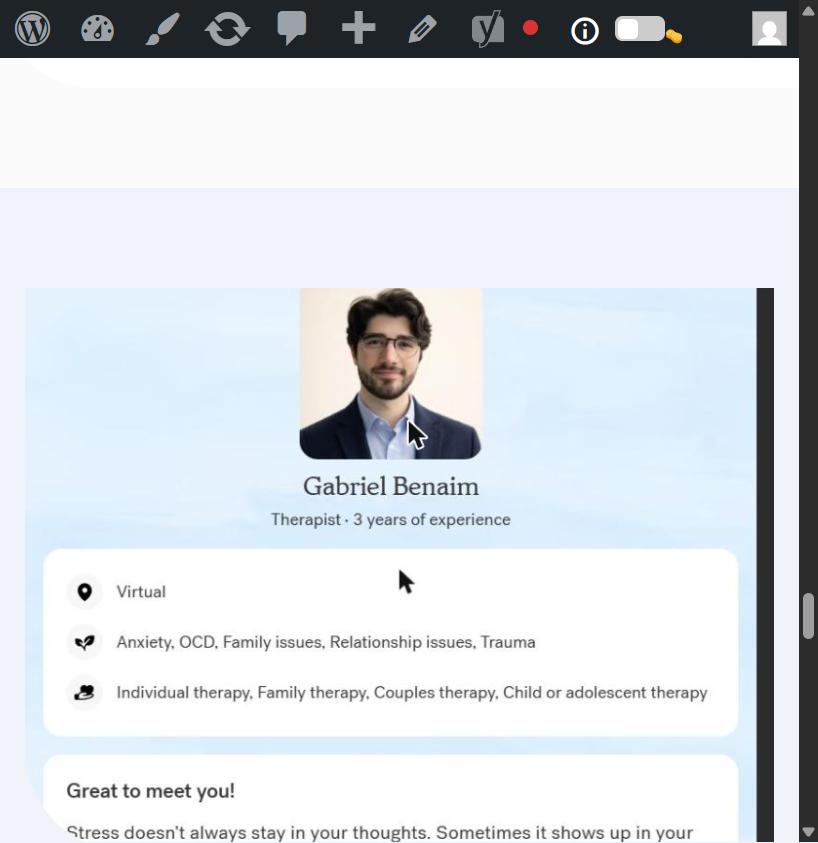Click the scrollbar down arrow
The width and height of the screenshot is (818, 843).
tap(808, 832)
